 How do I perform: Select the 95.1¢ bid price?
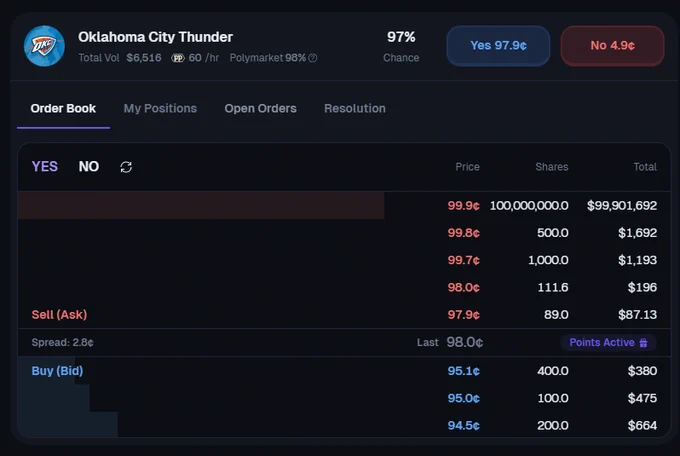pyautogui.click(x=464, y=371)
